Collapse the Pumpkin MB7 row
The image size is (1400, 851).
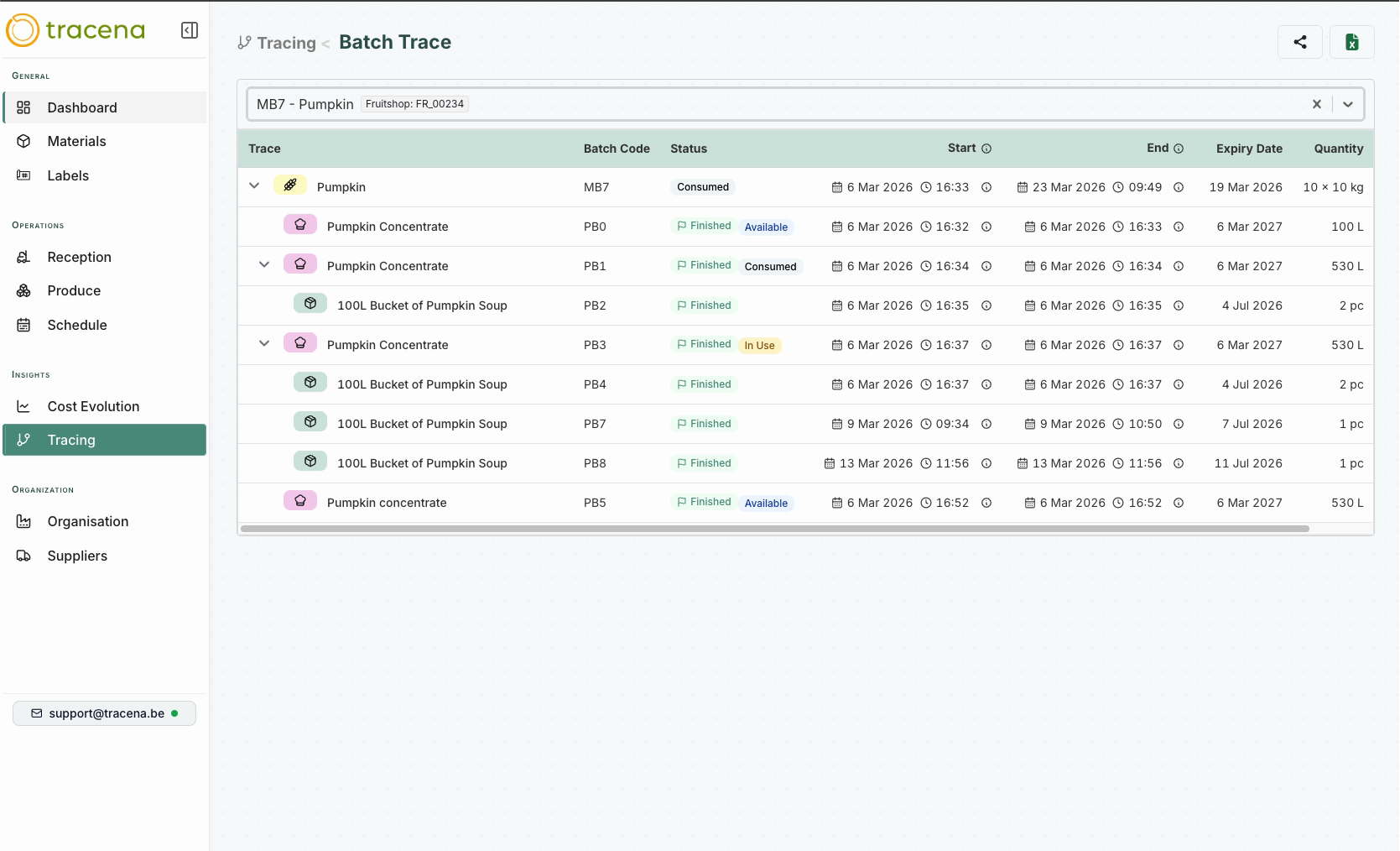[x=254, y=186]
